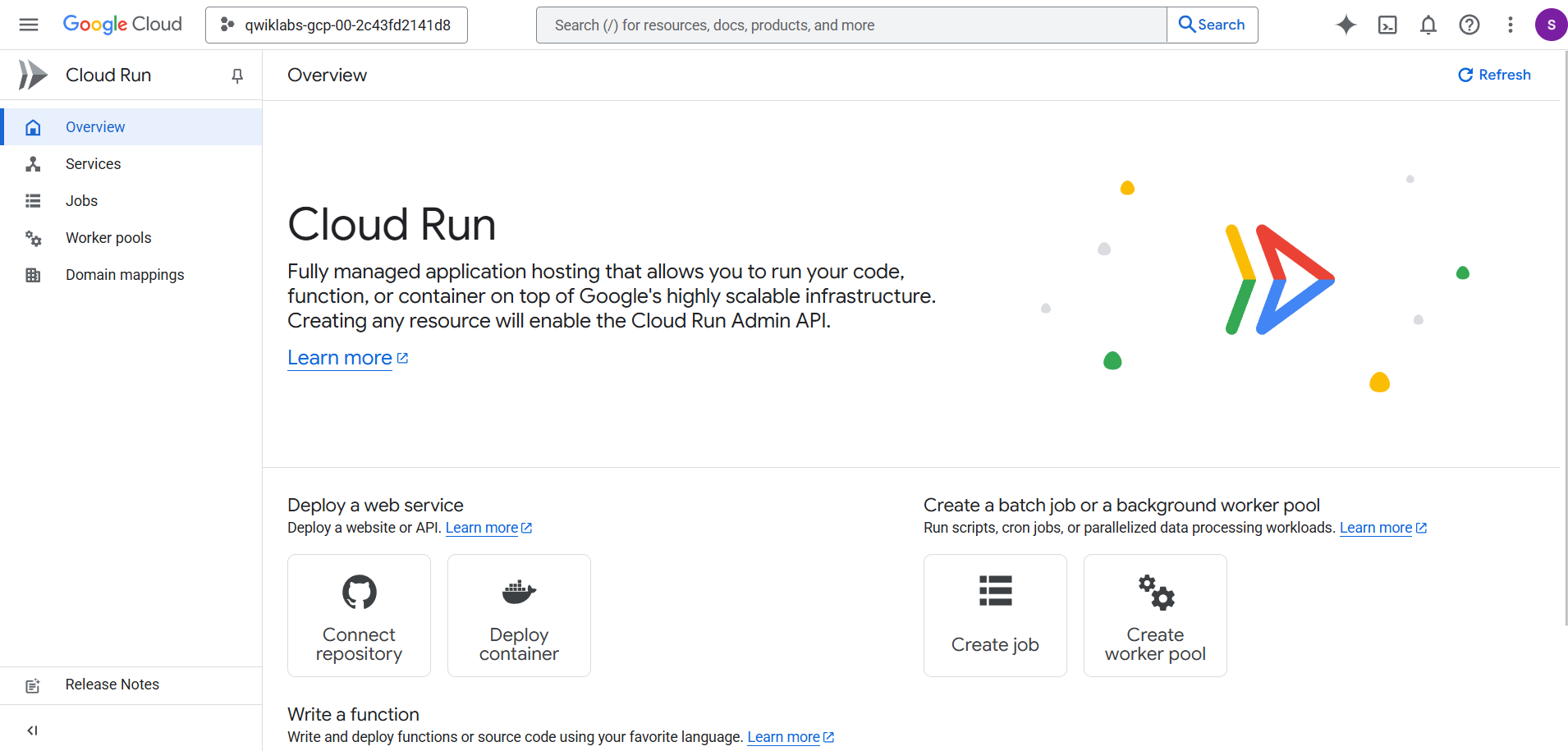
Task: Select Worker pools in the sidebar
Action: [x=108, y=238]
